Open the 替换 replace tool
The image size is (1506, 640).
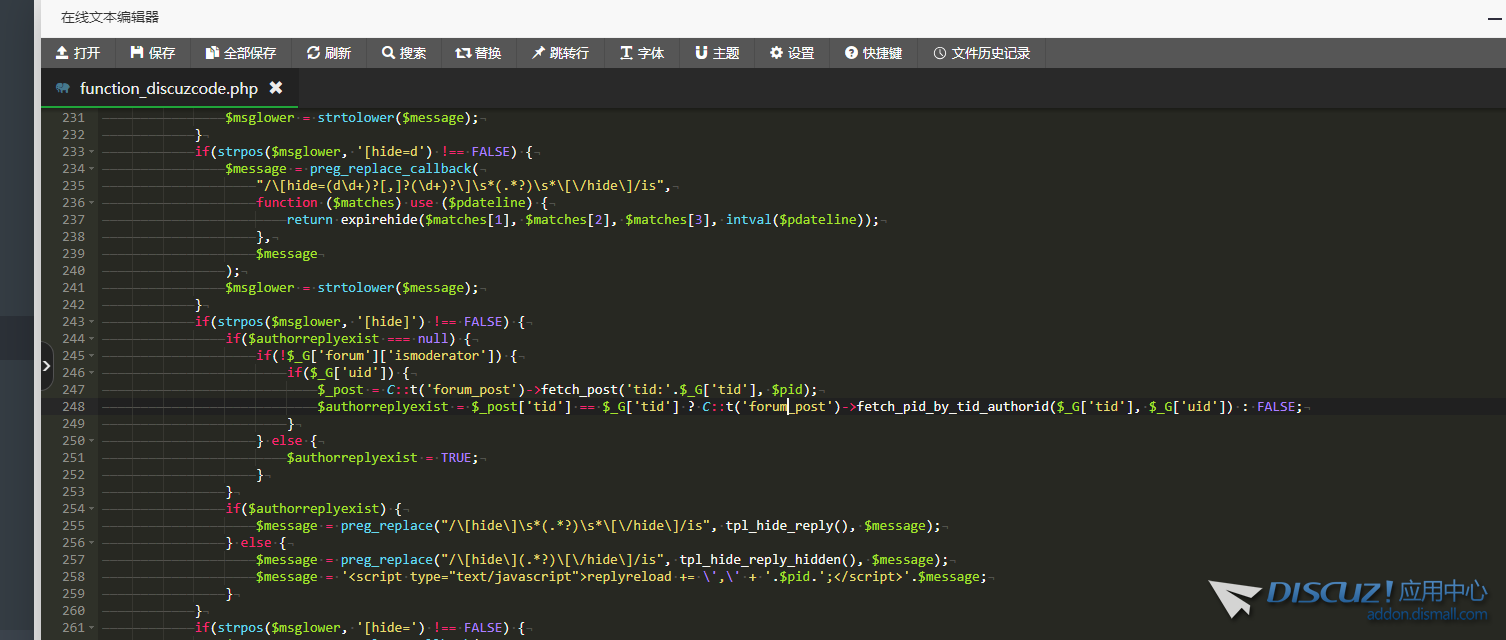pyautogui.click(x=479, y=53)
